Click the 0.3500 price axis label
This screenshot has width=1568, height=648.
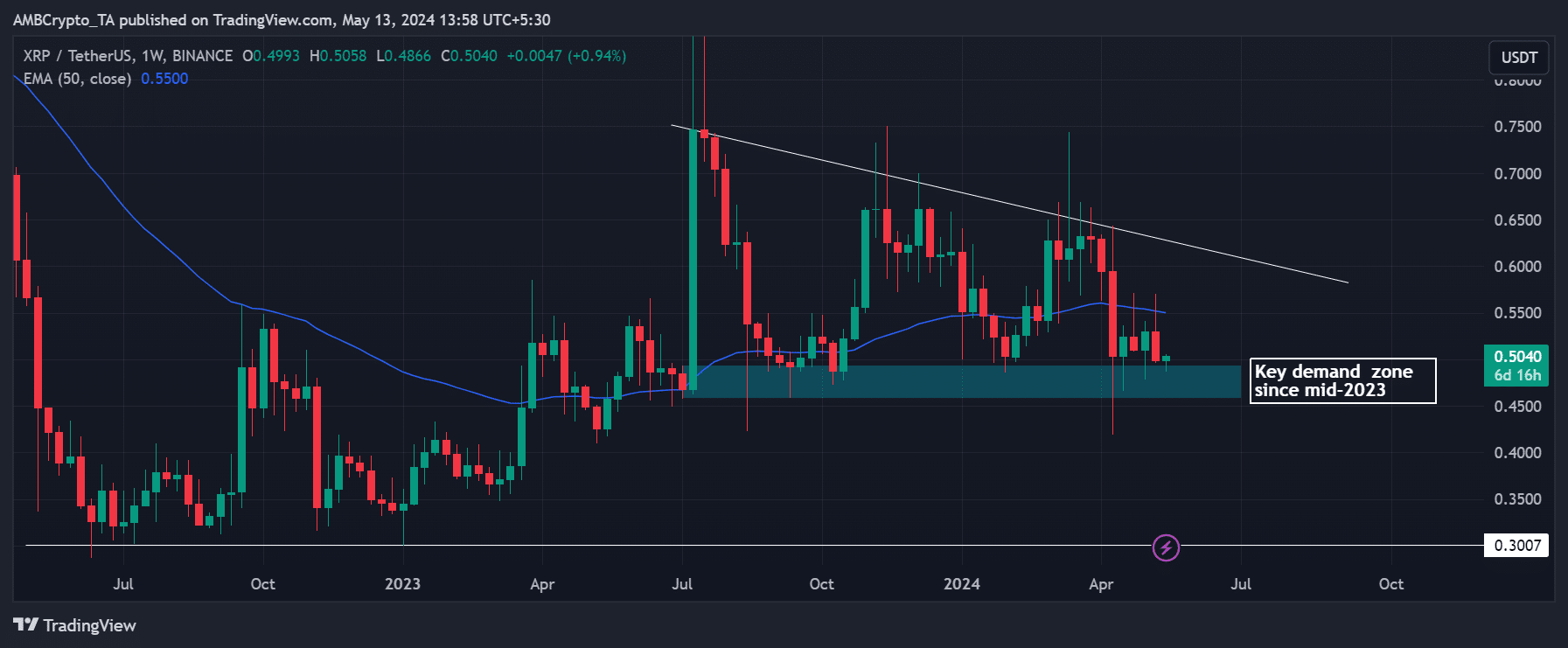click(1517, 499)
